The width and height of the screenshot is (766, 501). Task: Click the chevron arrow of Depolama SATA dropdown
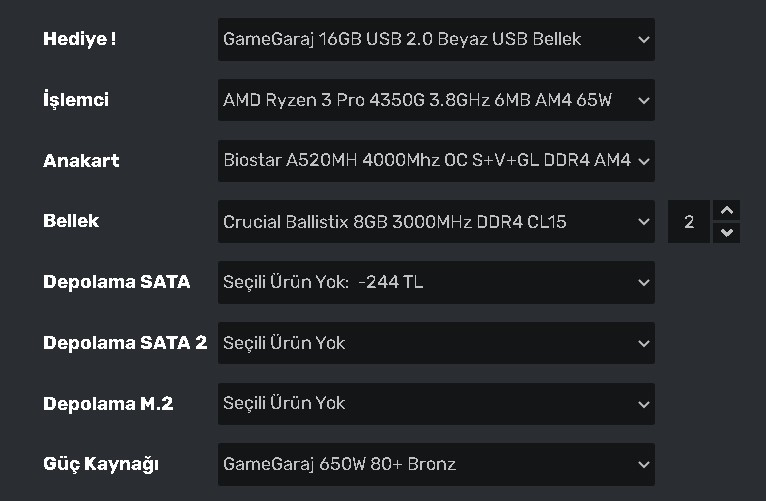[642, 283]
